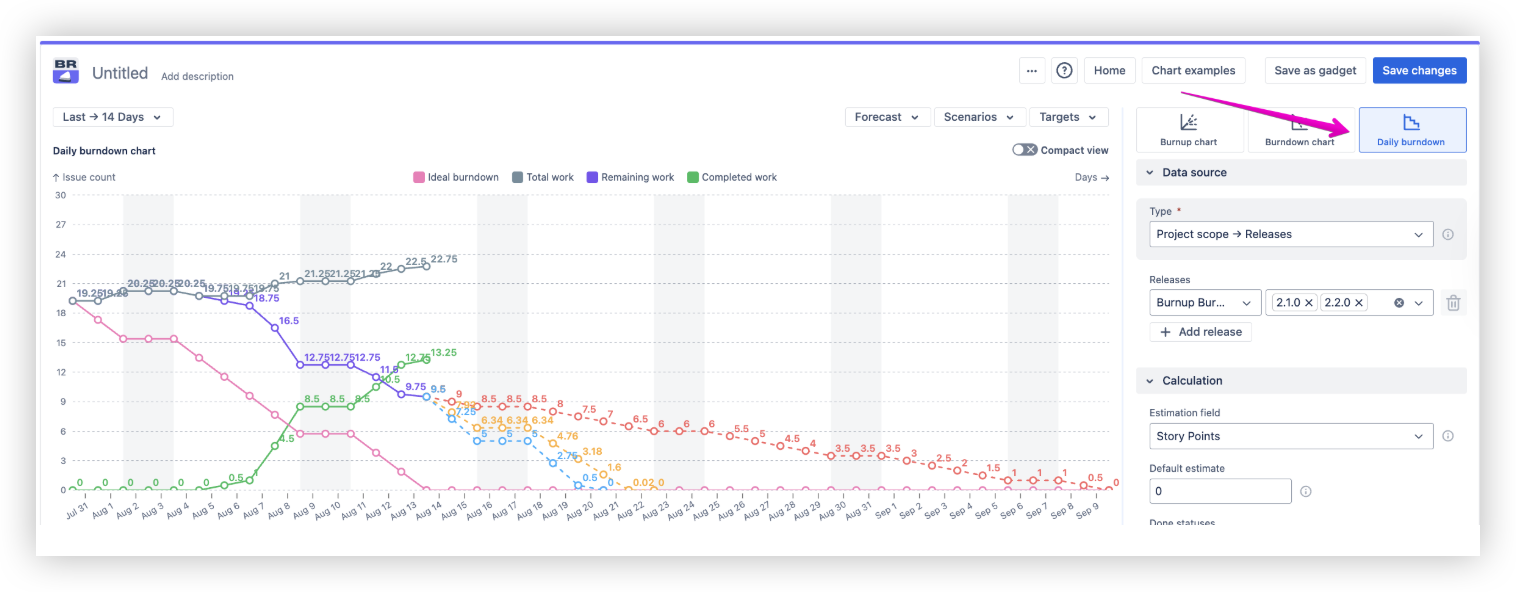Expand the releases multi-select chevron
This screenshot has width=1516, height=592.
click(1419, 303)
